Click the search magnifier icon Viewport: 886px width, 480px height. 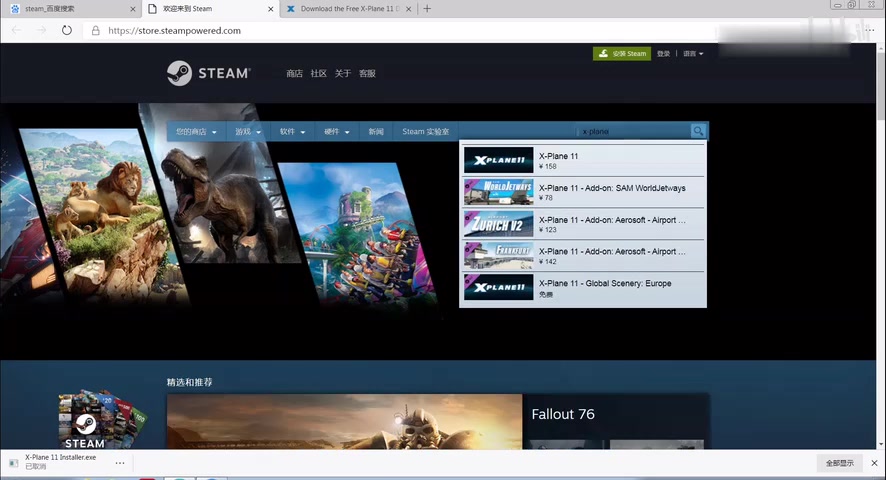coord(698,131)
